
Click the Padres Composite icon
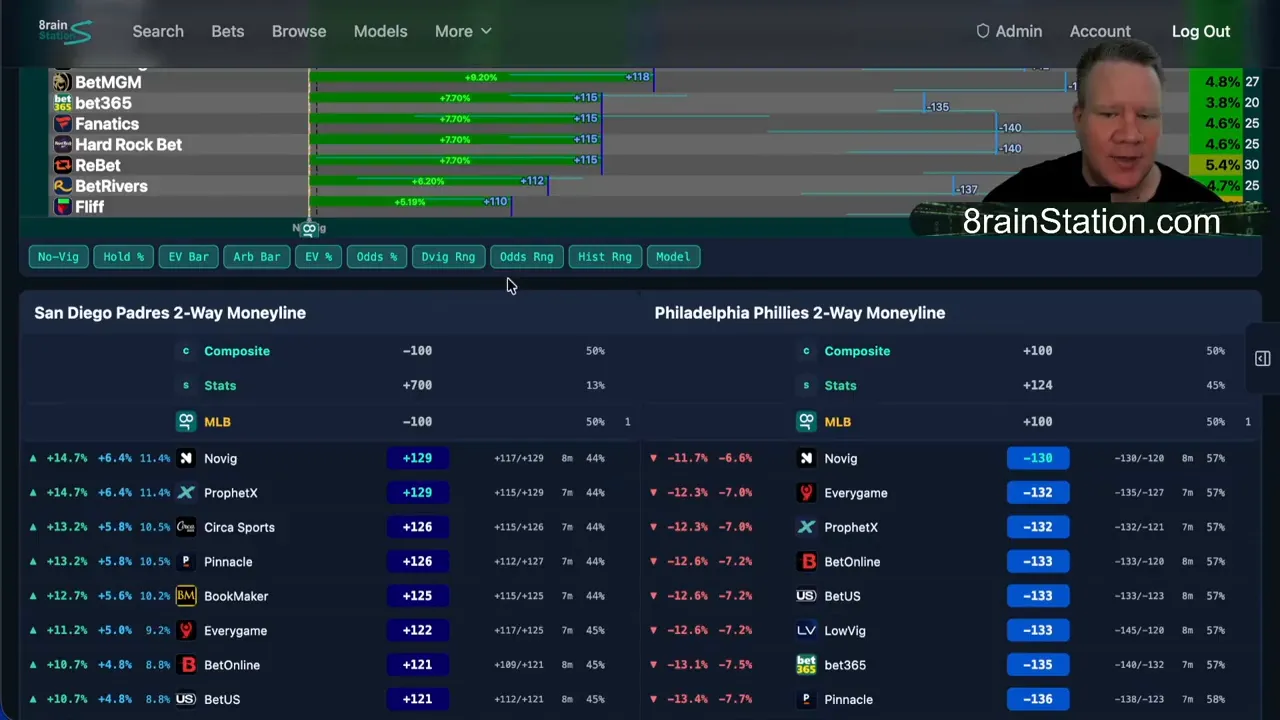pyautogui.click(x=185, y=351)
